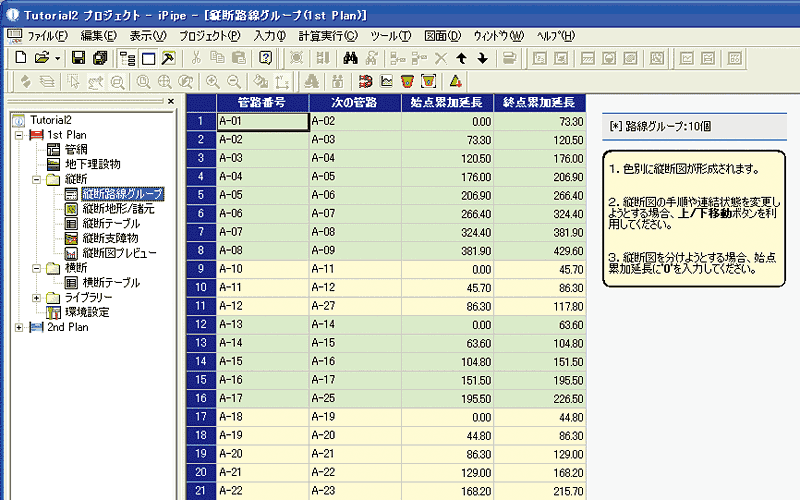Expand the 2nd Plan tree node
Viewport: 800px width, 500px height.
pyautogui.click(x=19, y=328)
